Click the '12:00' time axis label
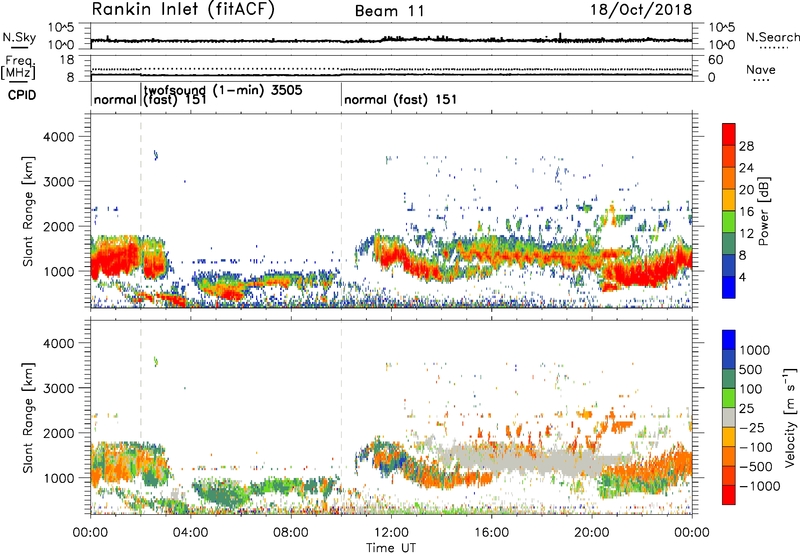The image size is (800, 554). coord(391,533)
